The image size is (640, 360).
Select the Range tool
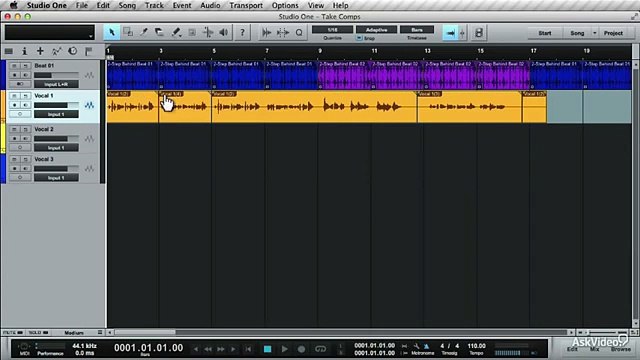128,33
